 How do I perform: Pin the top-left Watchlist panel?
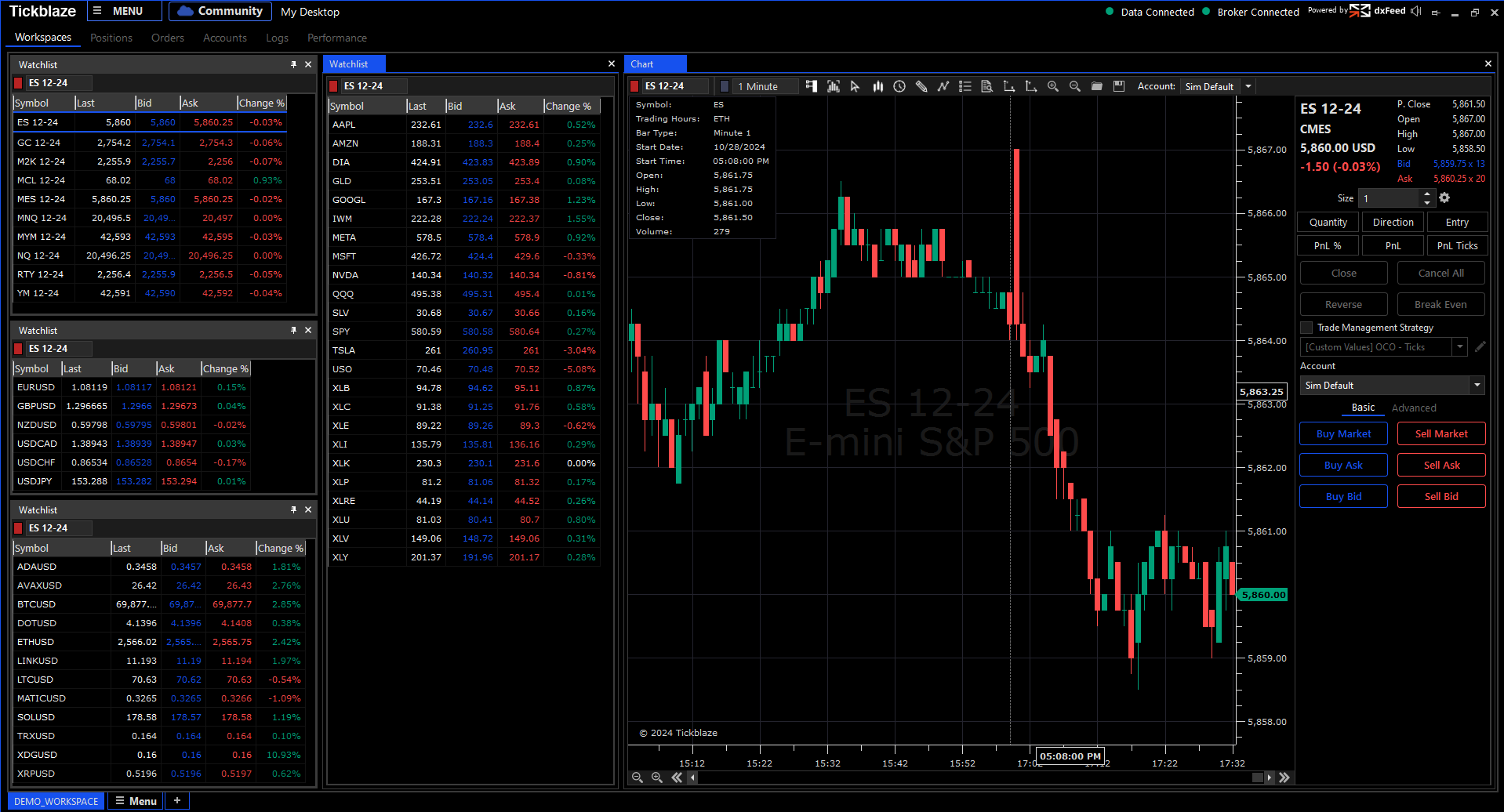[294, 64]
